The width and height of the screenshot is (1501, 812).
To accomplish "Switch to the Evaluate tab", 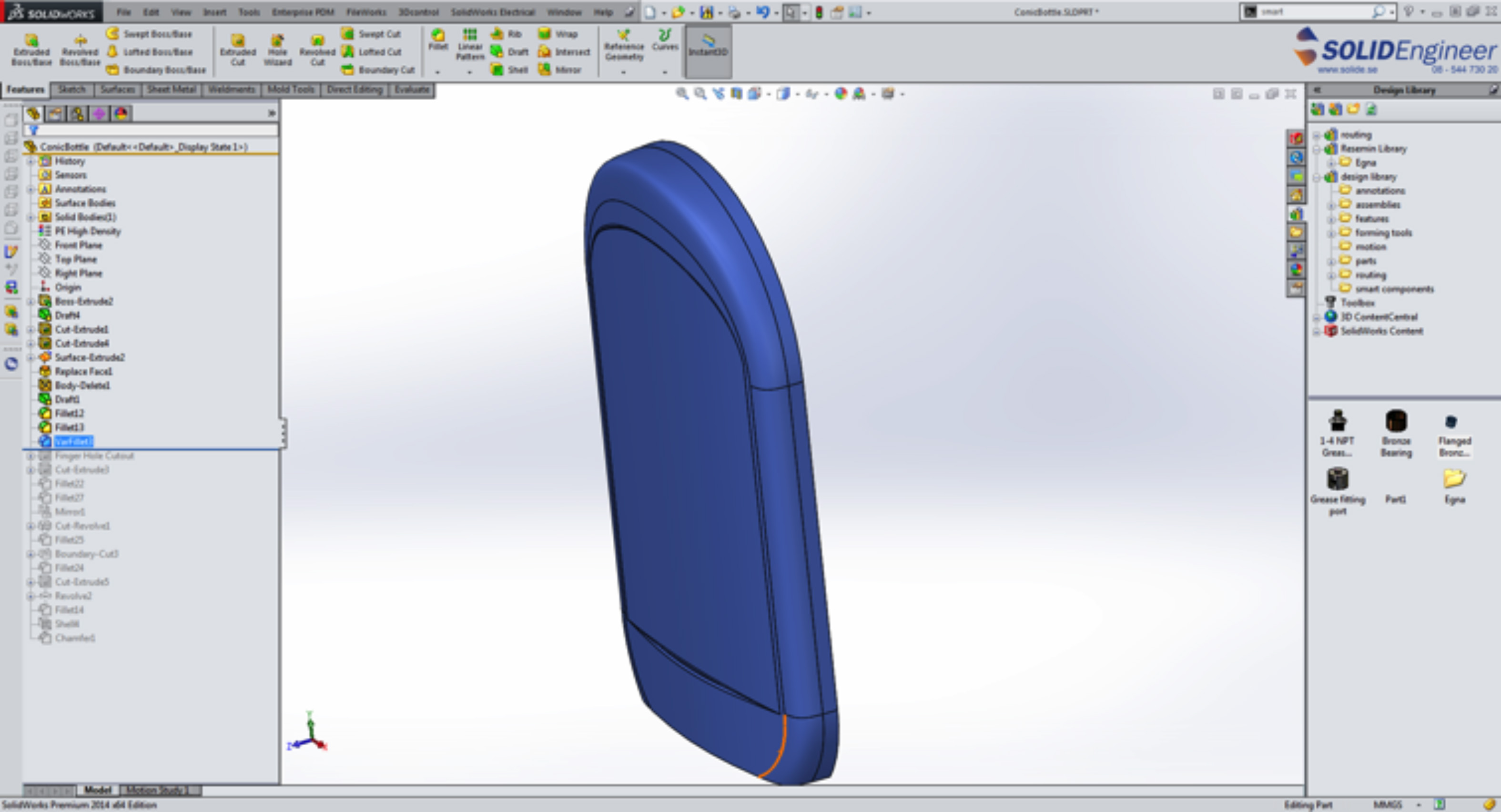I will (411, 89).
